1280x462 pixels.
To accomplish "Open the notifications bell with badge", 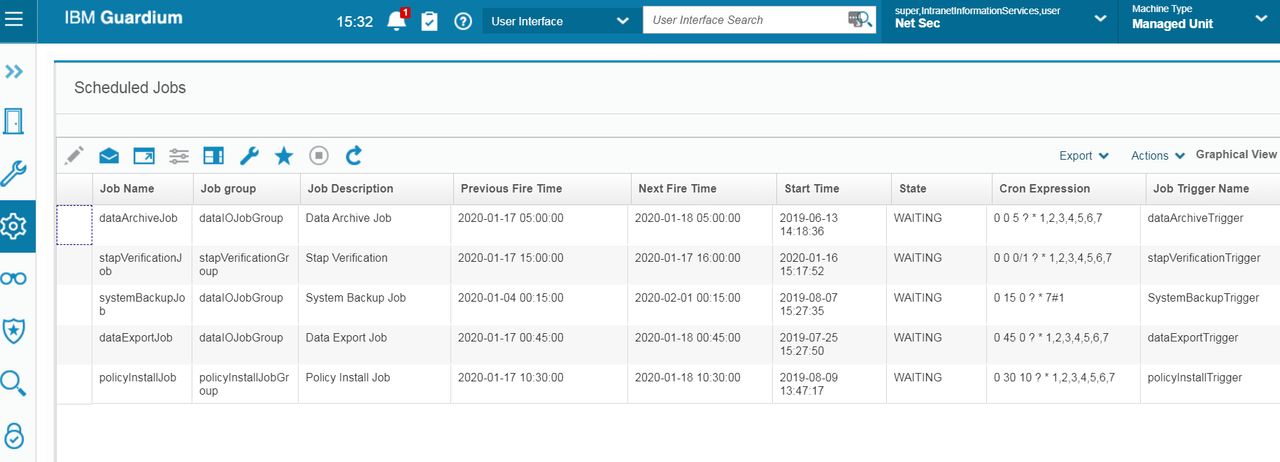I will pyautogui.click(x=397, y=21).
